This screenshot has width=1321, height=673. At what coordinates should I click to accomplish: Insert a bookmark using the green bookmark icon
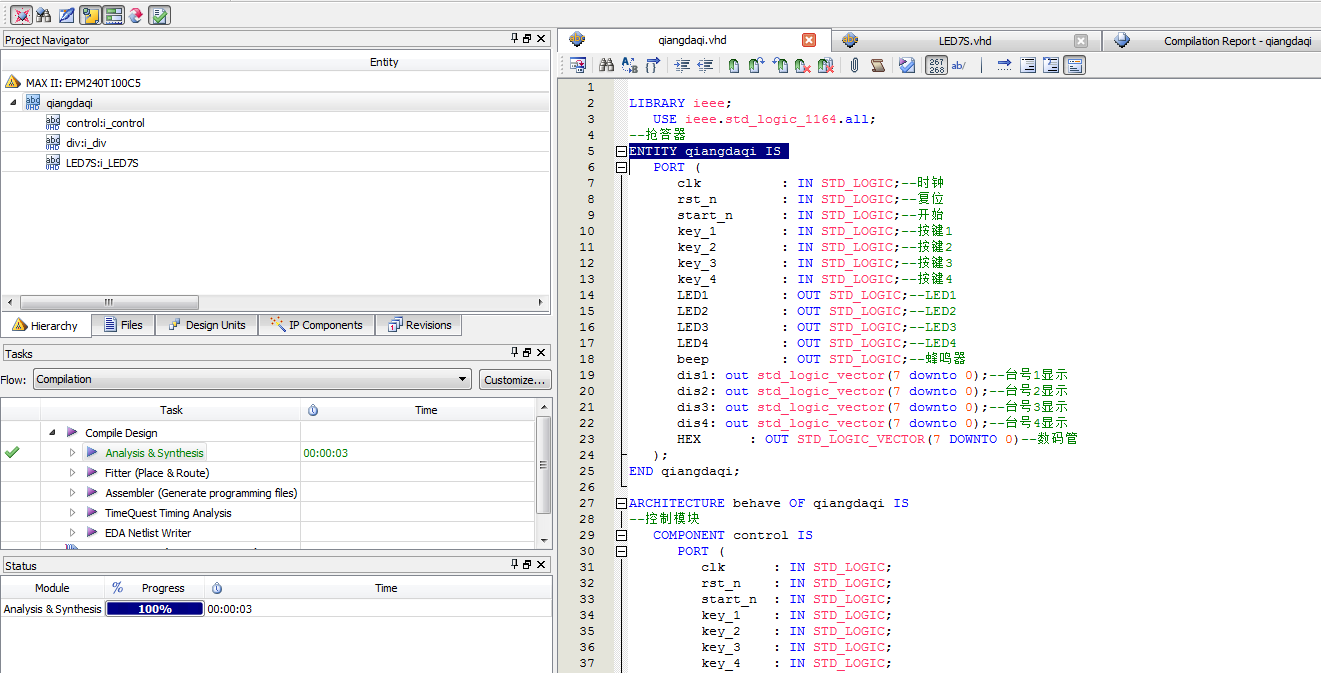pos(735,64)
